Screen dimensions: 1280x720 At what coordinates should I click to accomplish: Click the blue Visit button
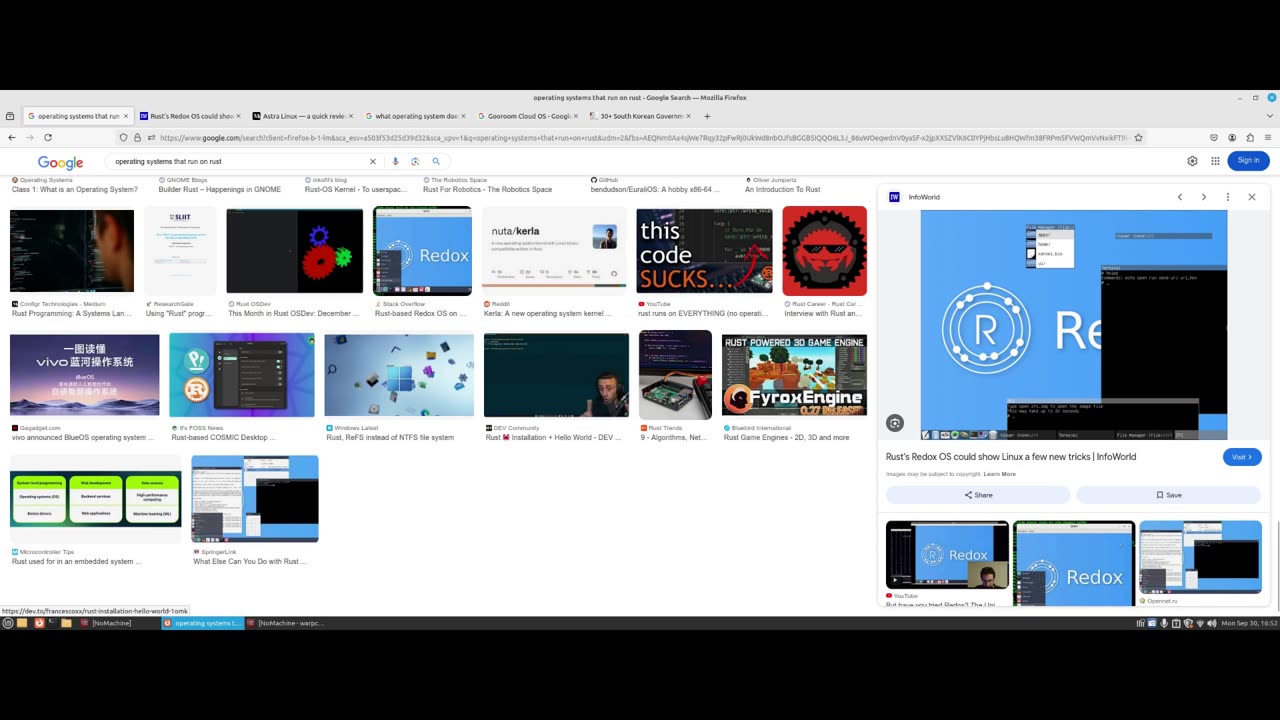click(1242, 457)
